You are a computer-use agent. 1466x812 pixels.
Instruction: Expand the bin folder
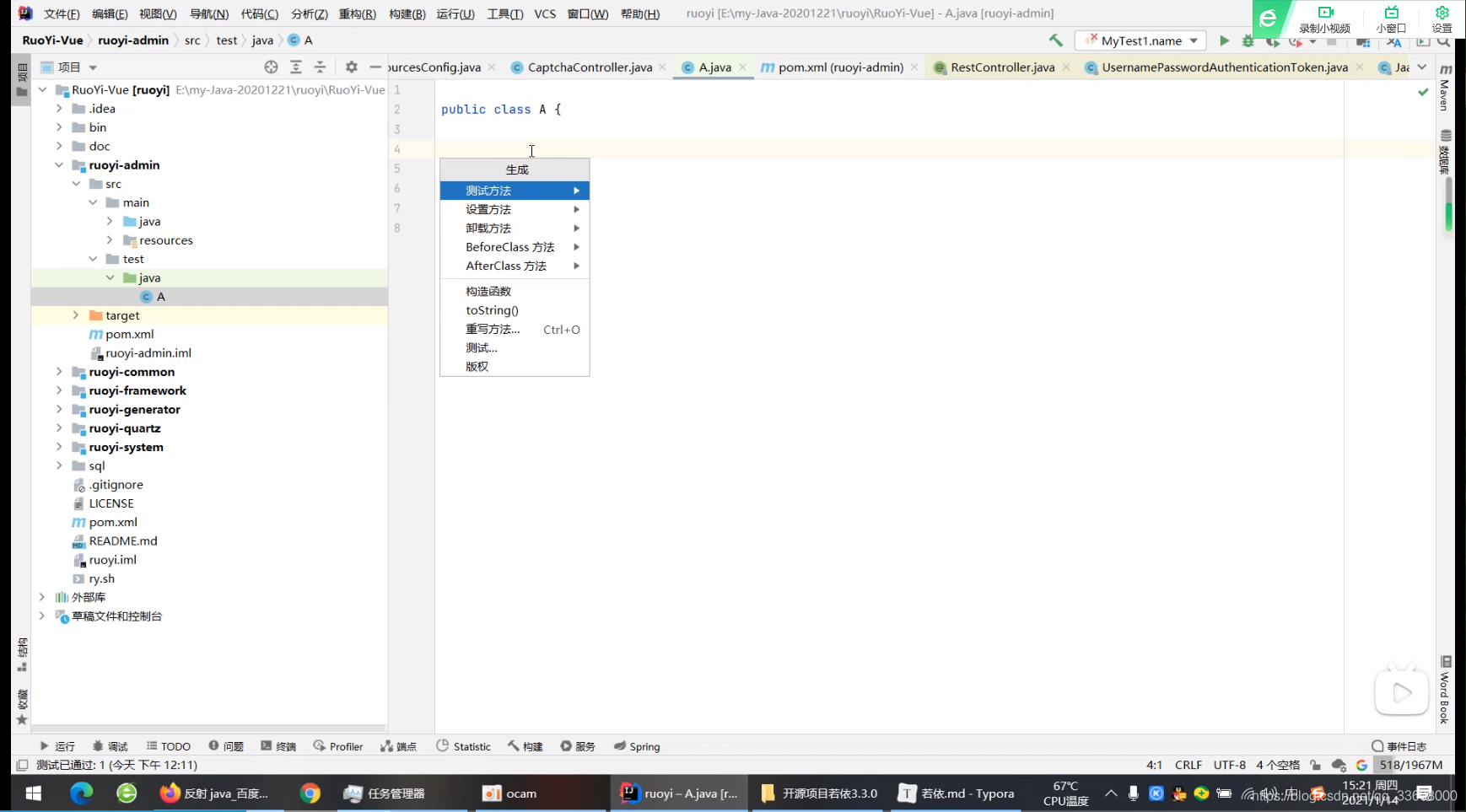click(59, 127)
